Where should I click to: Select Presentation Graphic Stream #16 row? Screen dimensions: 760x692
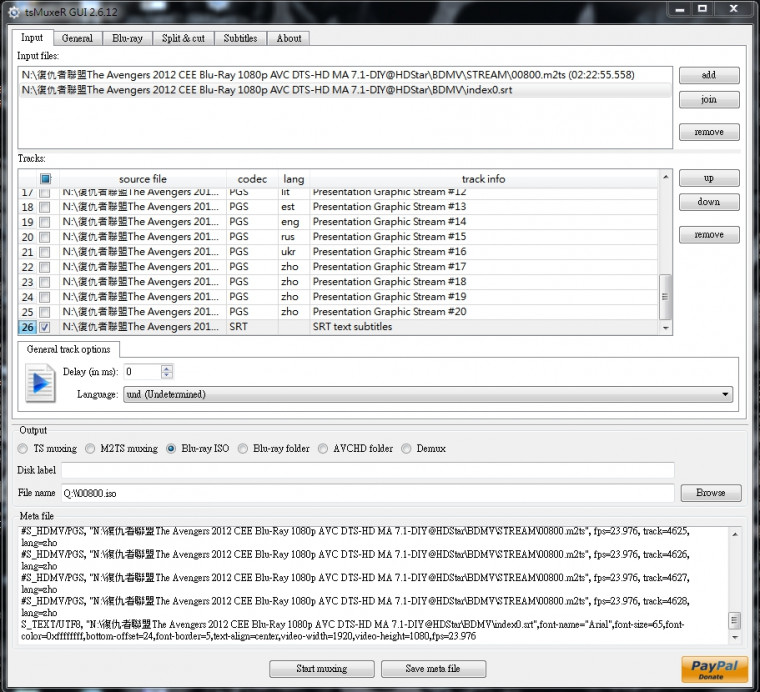tap(338, 252)
